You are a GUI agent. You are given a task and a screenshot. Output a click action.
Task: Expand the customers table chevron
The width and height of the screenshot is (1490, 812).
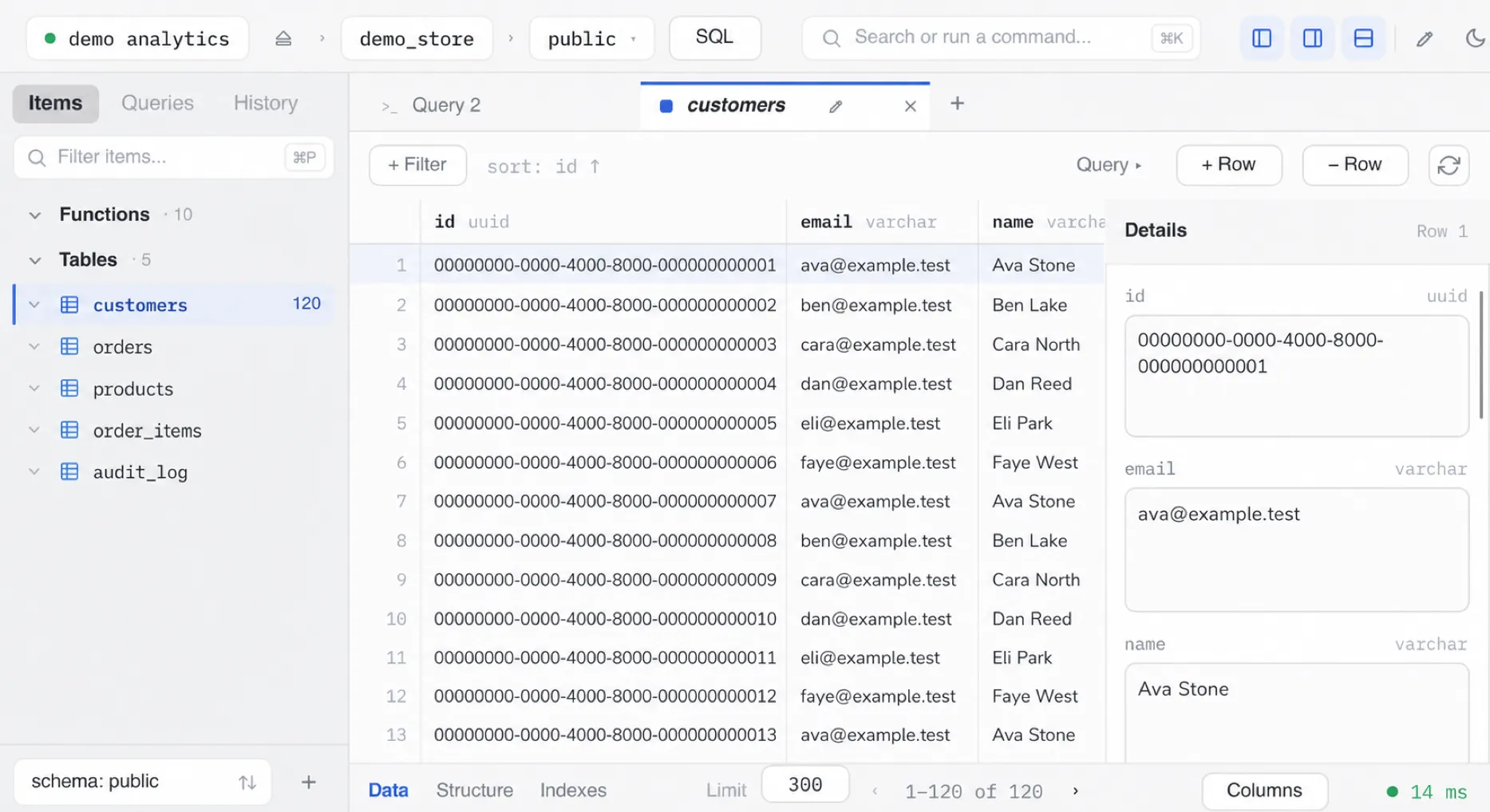(x=34, y=305)
